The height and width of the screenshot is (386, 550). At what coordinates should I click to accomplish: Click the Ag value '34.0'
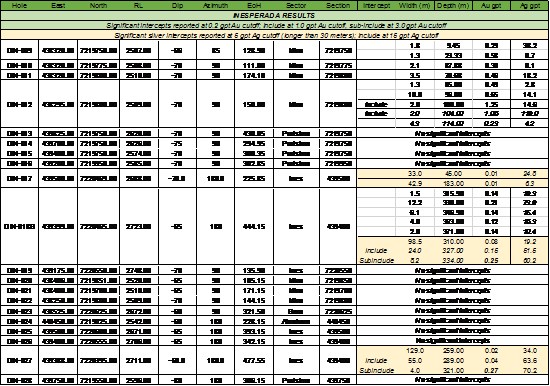pos(530,351)
